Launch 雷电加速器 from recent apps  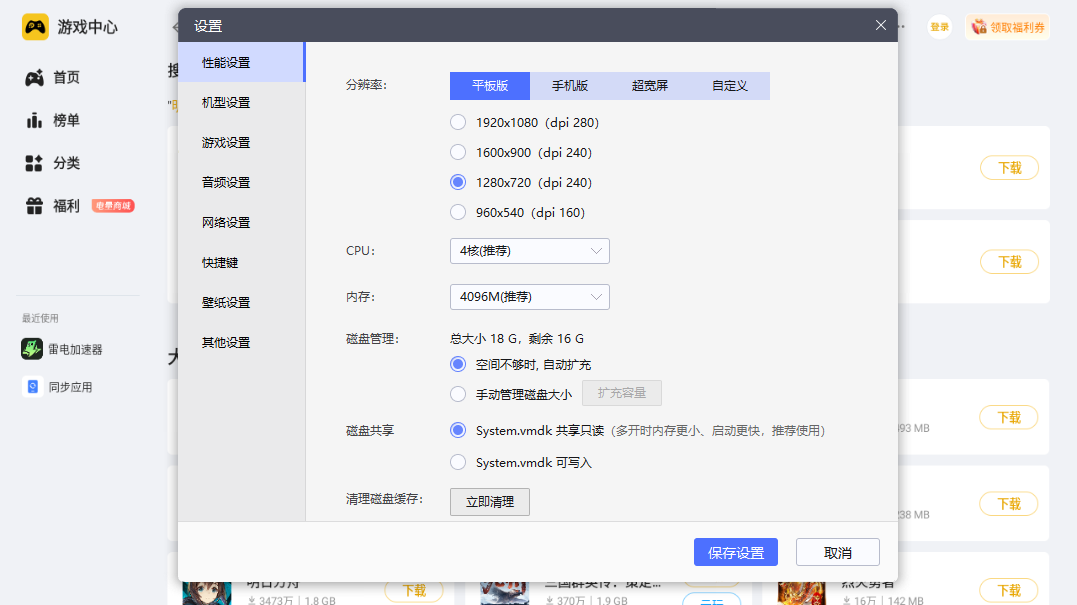pos(32,349)
